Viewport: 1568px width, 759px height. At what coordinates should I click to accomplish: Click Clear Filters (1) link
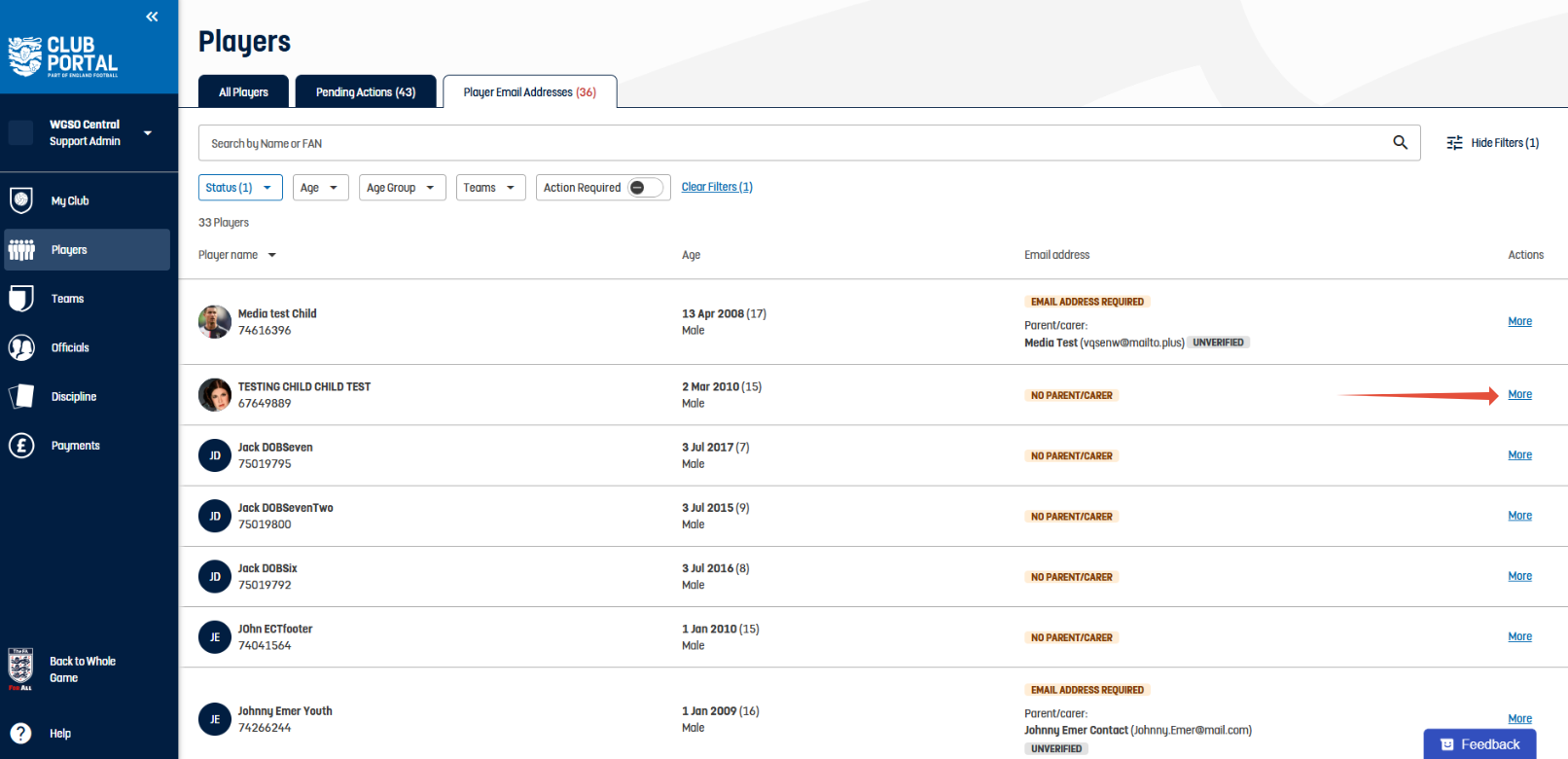click(x=717, y=187)
